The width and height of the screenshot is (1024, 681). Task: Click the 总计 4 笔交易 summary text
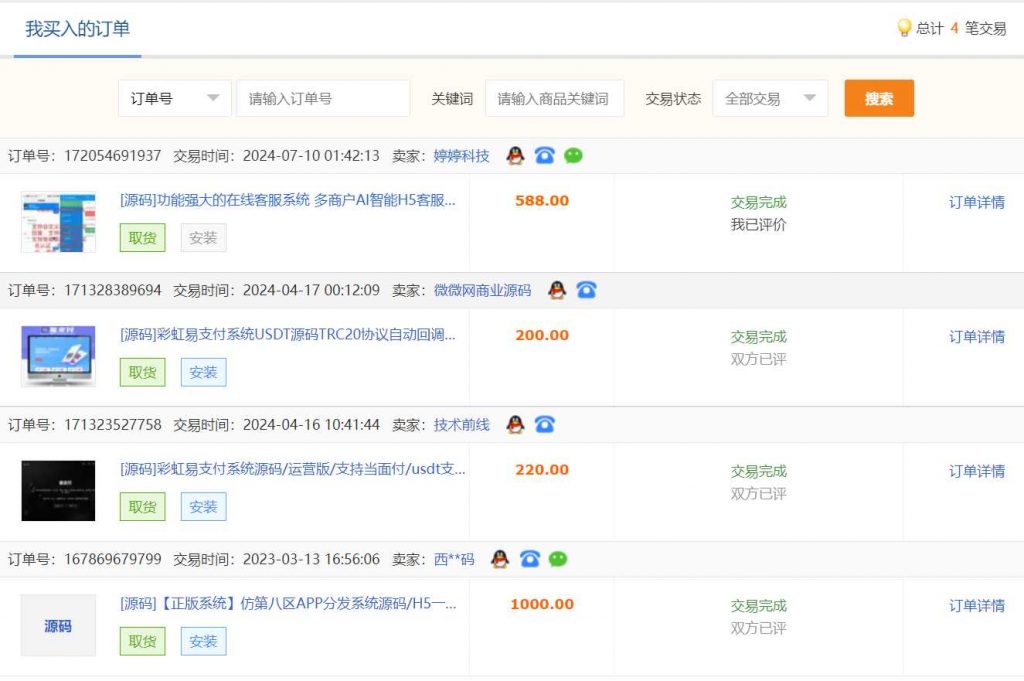(961, 28)
